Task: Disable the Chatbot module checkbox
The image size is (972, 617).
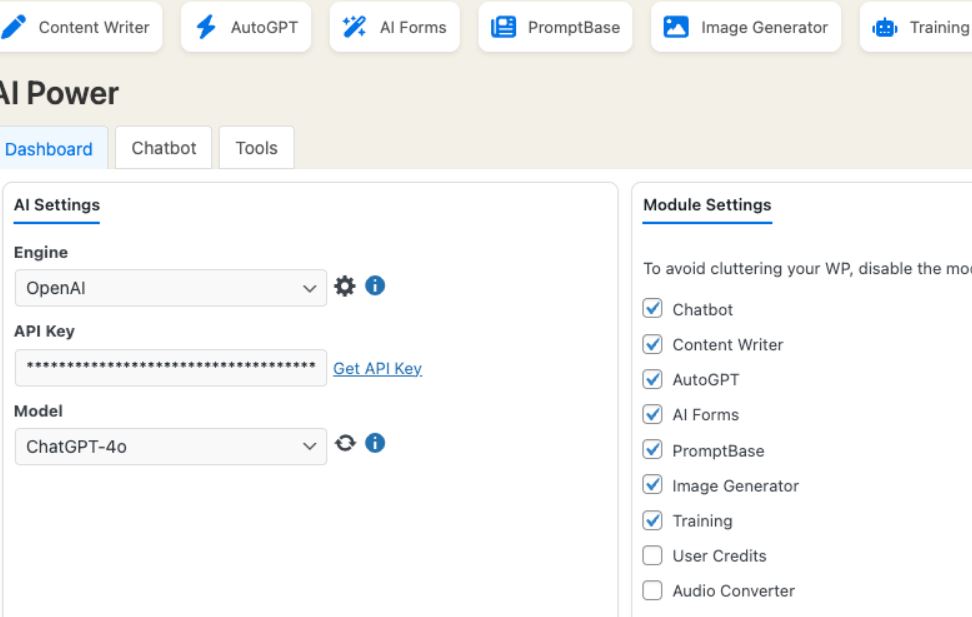Action: pyautogui.click(x=652, y=309)
